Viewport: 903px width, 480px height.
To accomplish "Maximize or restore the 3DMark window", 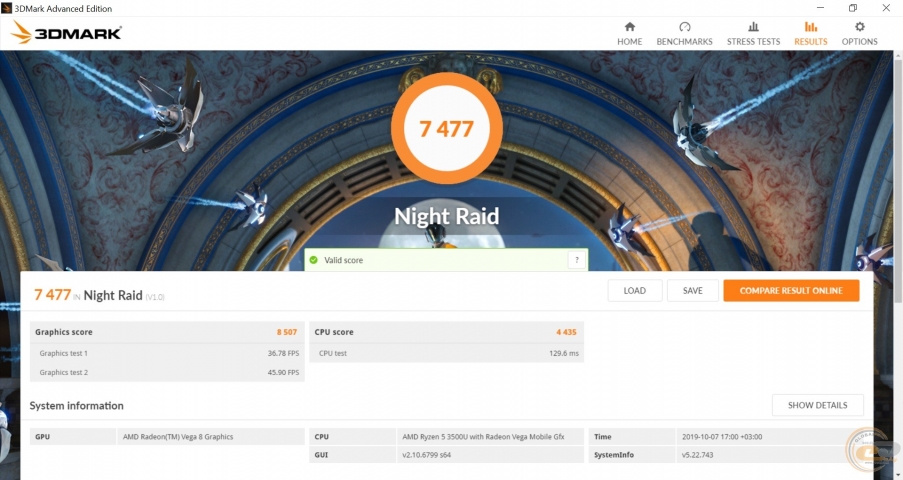I will 853,7.
